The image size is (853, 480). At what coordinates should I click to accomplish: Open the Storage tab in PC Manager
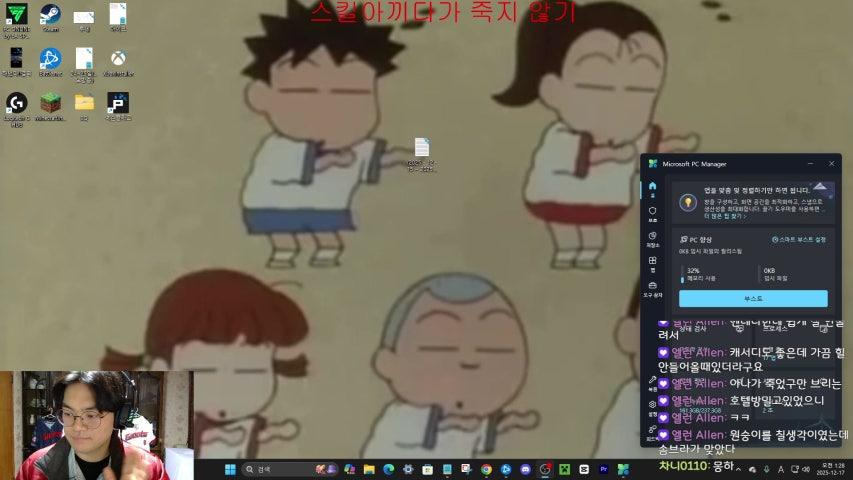[x=652, y=239]
